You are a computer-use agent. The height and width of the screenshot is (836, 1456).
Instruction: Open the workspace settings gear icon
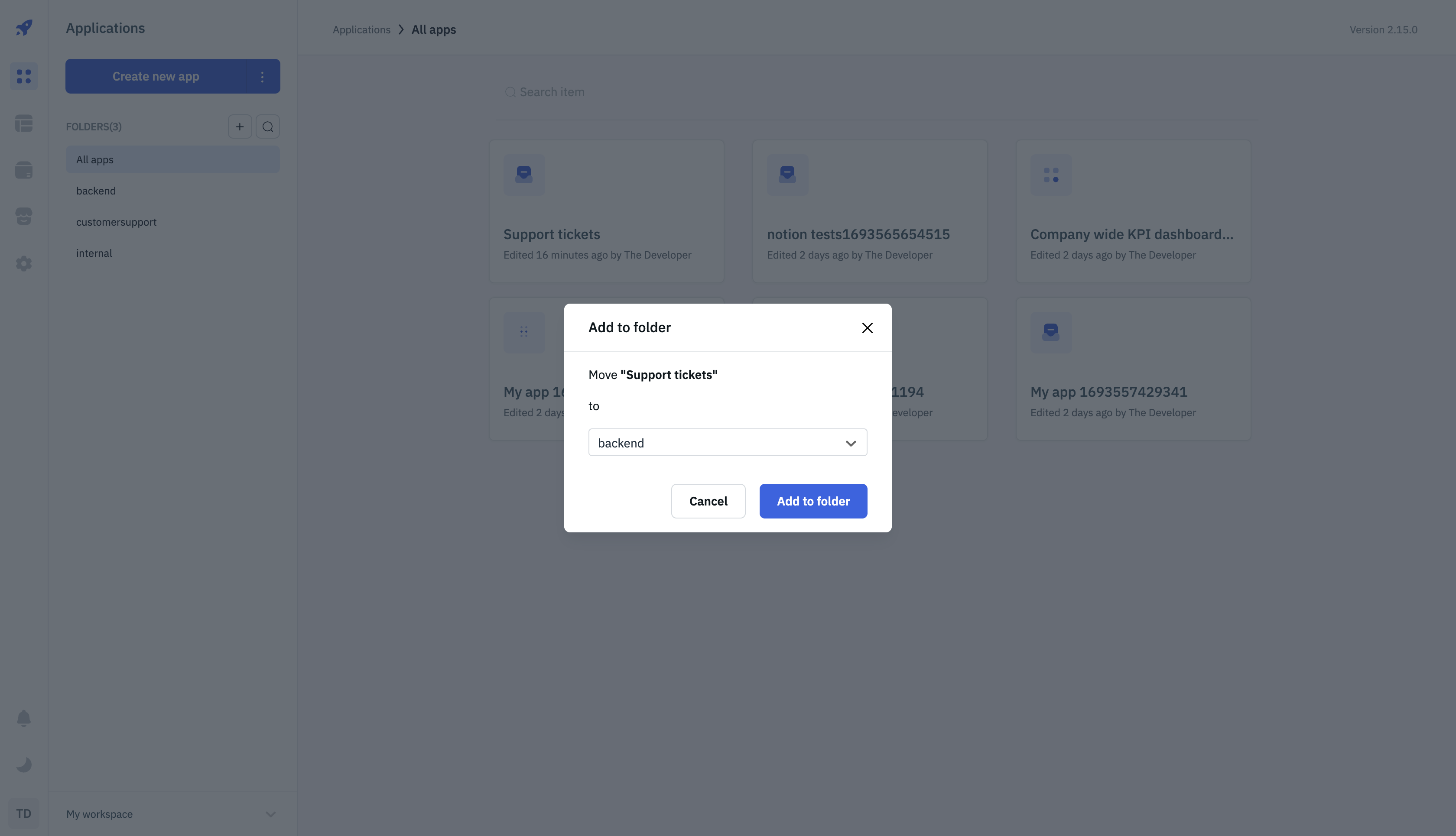click(23, 263)
